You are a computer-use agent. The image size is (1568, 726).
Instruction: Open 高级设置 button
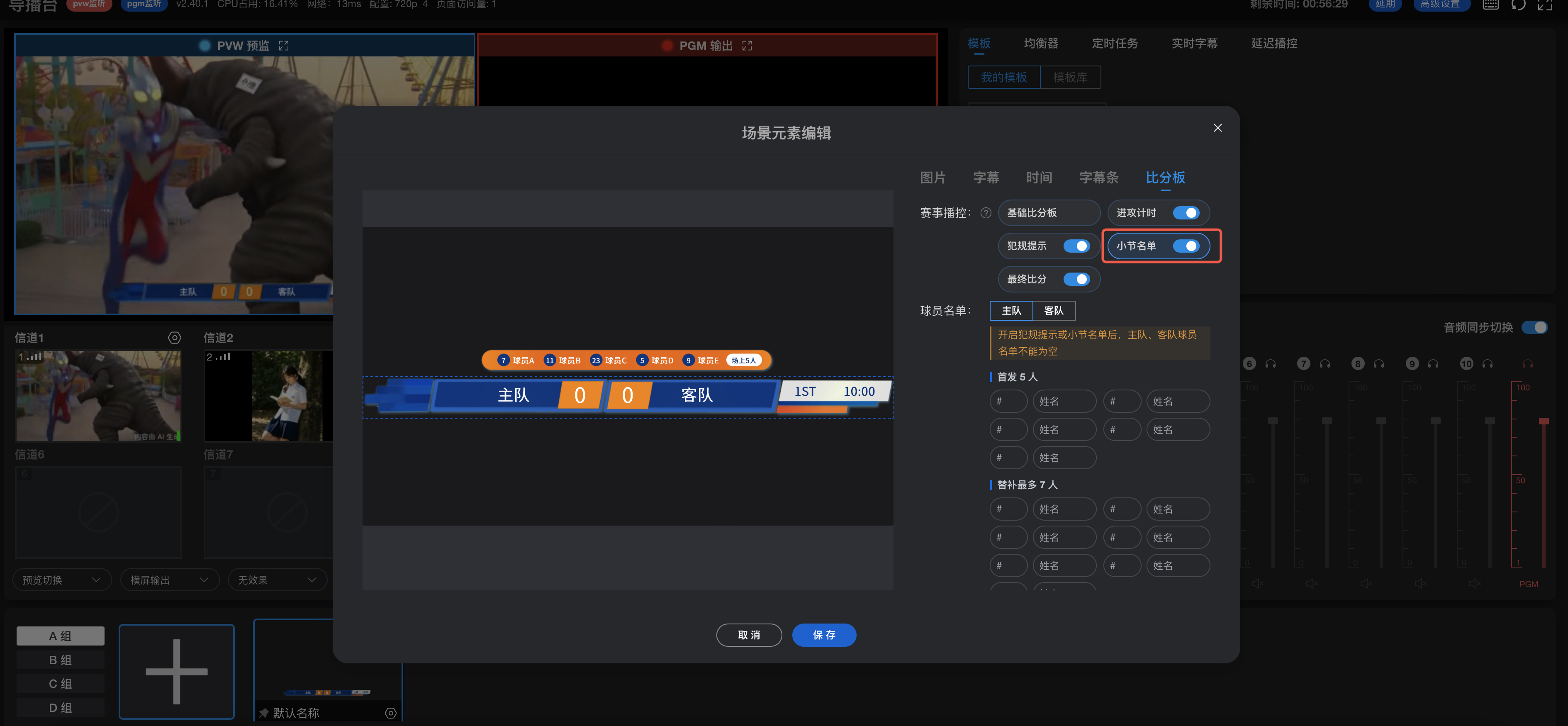click(x=1441, y=4)
